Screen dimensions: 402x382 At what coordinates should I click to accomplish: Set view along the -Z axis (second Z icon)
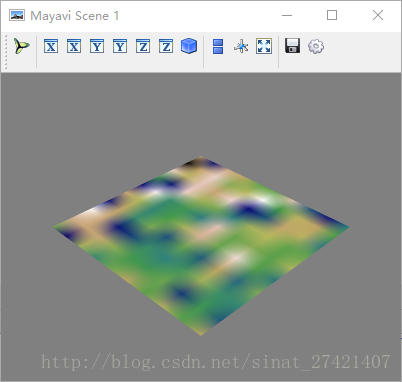point(166,46)
